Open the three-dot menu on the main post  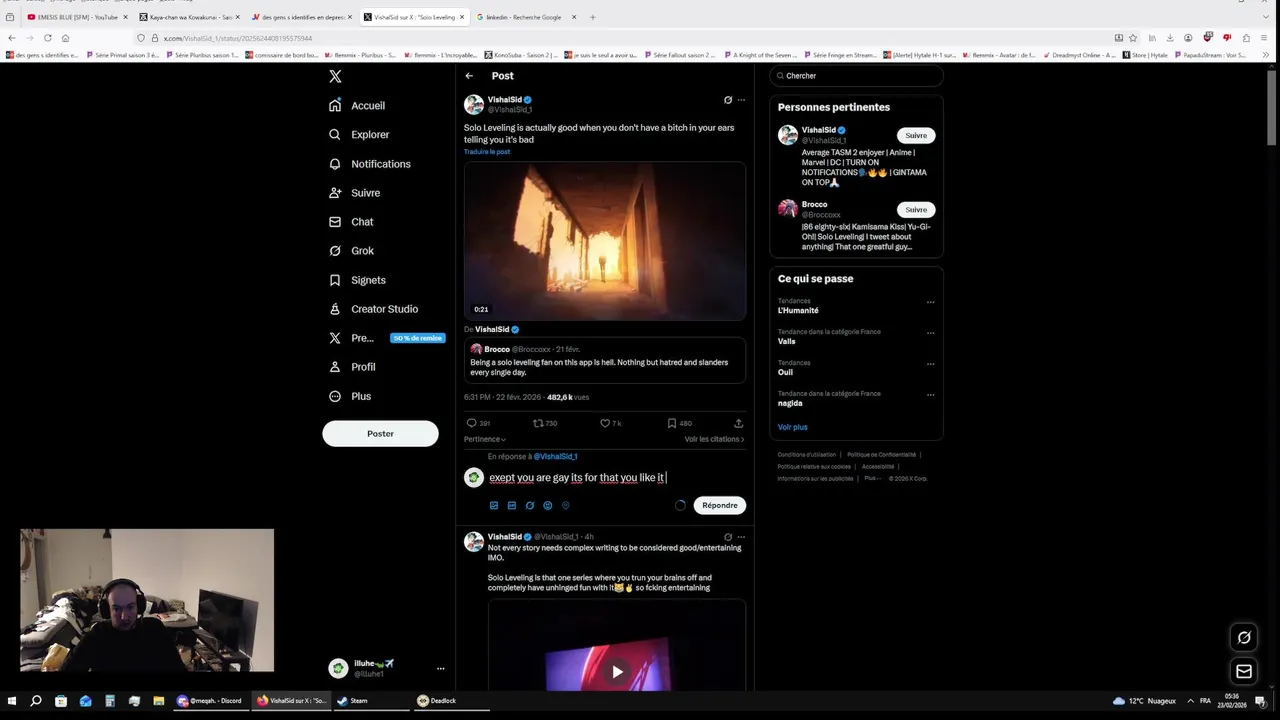click(741, 100)
